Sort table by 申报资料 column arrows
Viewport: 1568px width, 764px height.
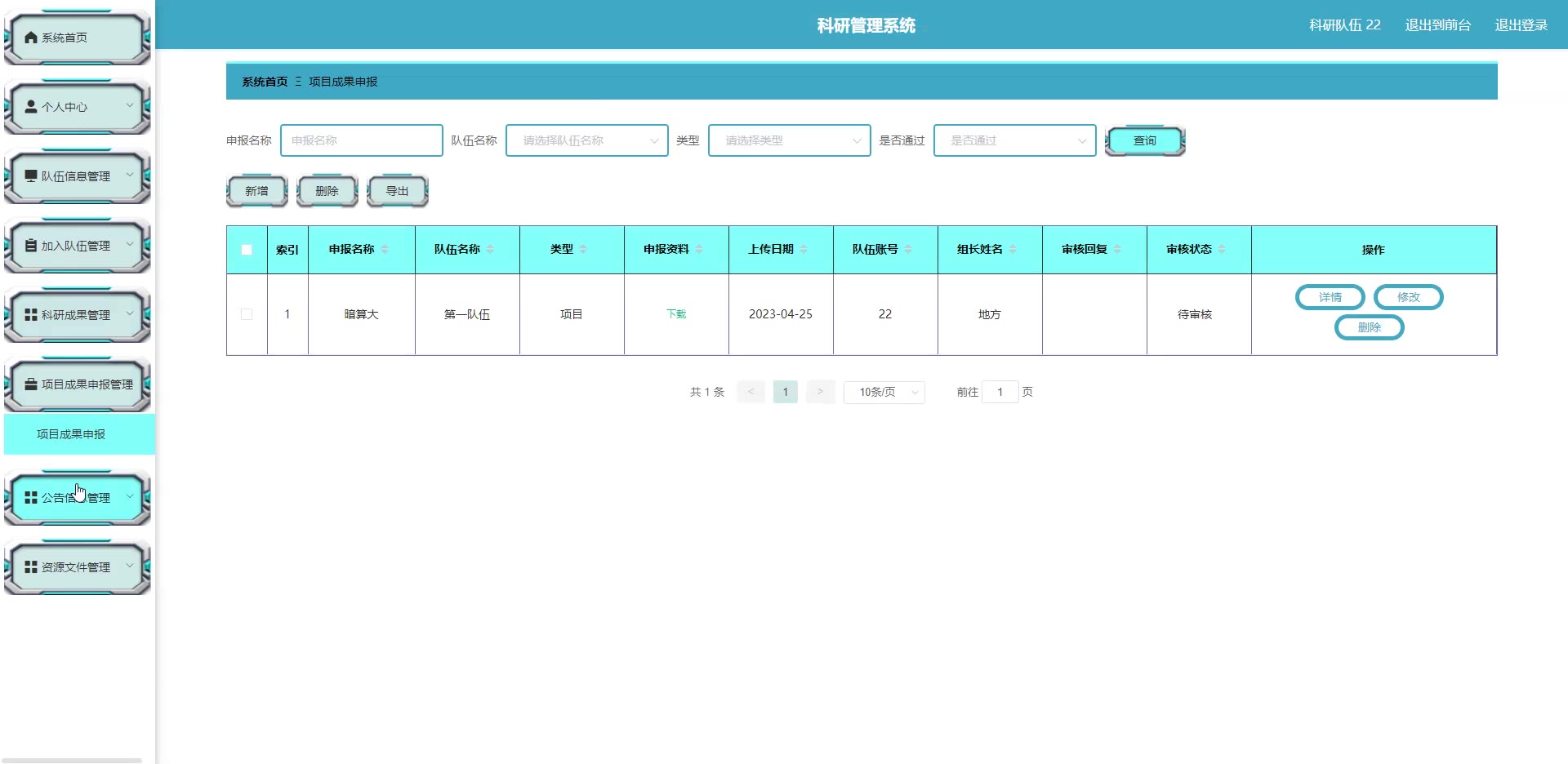click(699, 250)
